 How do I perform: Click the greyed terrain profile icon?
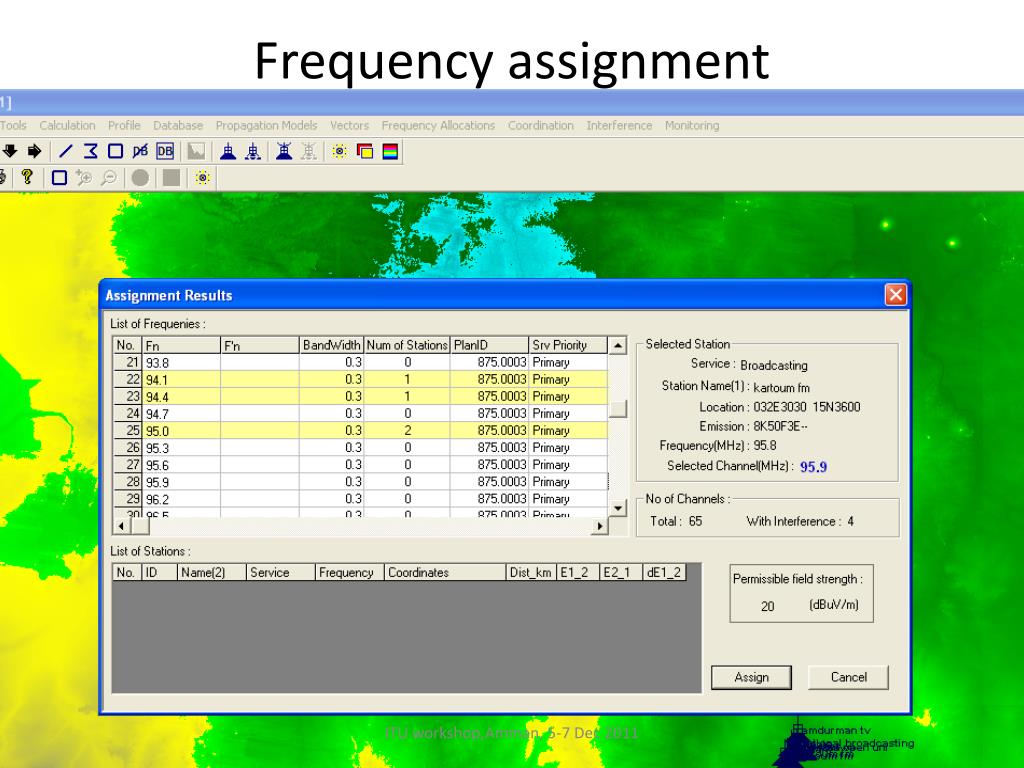tap(196, 152)
